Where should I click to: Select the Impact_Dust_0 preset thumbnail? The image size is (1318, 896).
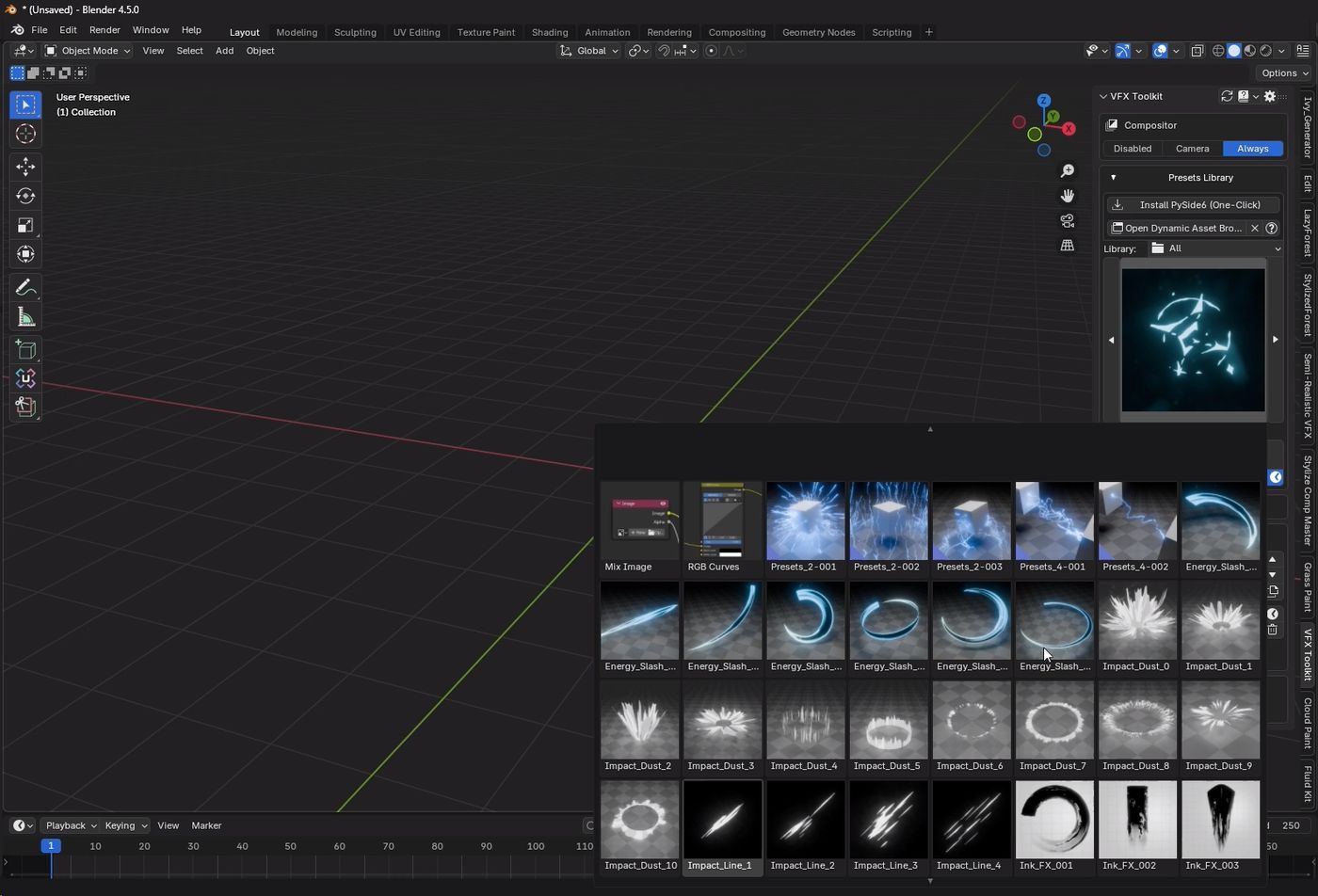tap(1137, 627)
